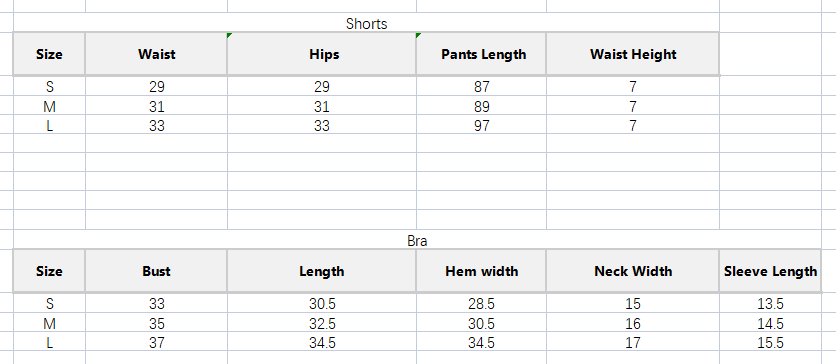Select the Pants Length header cell
This screenshot has width=836, height=364.
481,54
